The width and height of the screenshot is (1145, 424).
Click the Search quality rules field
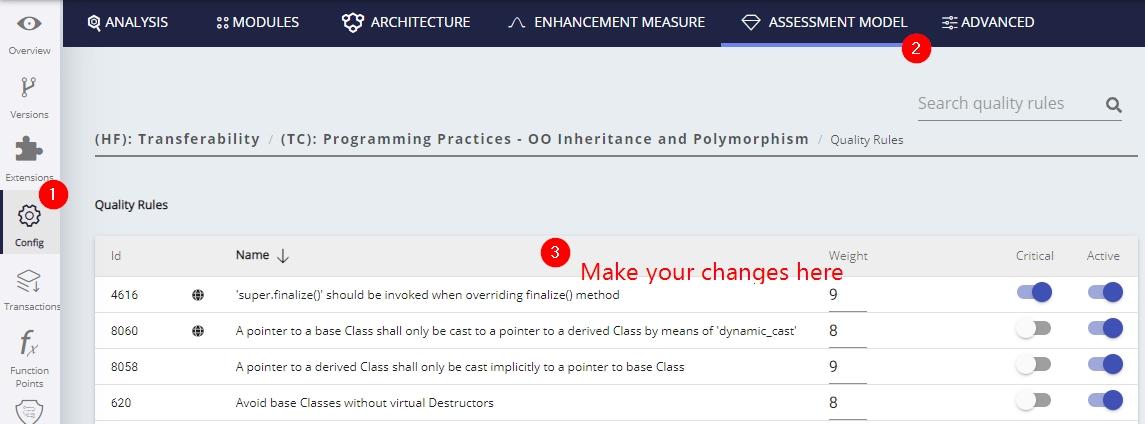[x=1005, y=104]
